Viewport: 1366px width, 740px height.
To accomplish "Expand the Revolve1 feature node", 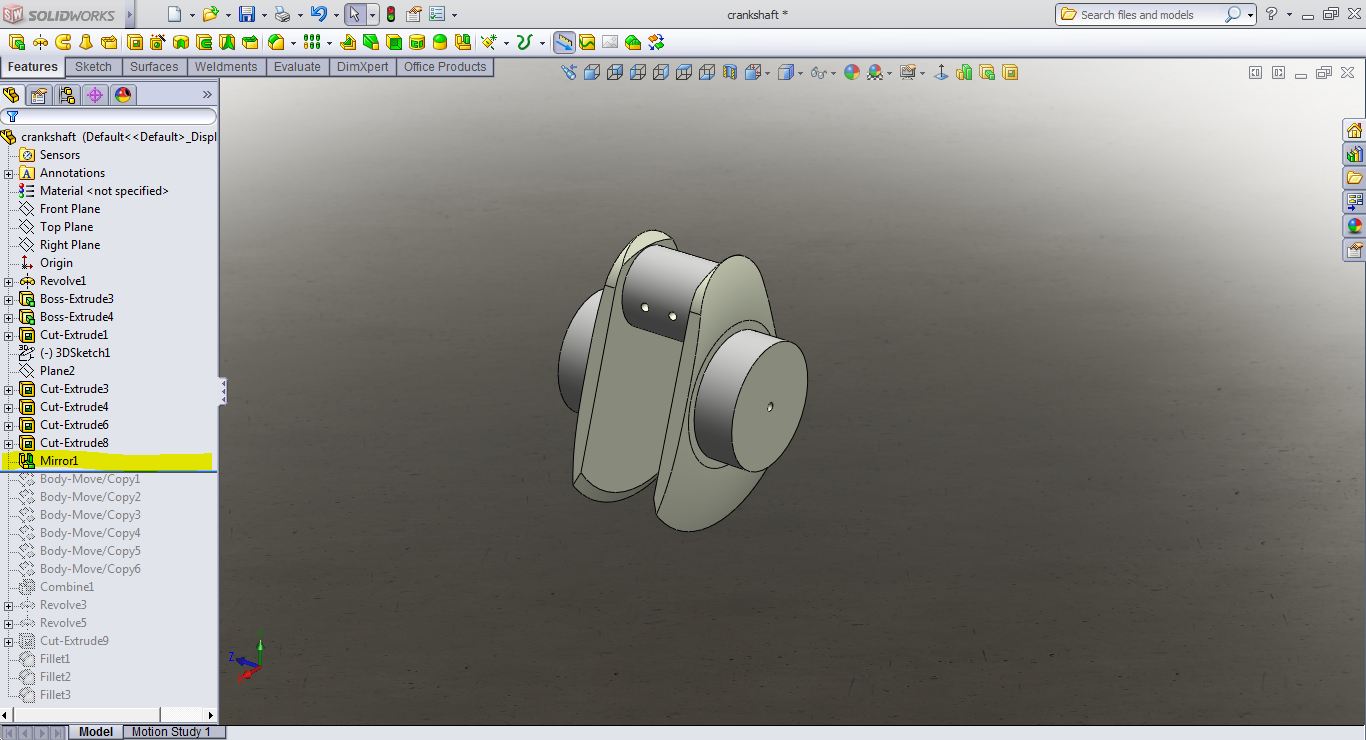I will click(7, 281).
